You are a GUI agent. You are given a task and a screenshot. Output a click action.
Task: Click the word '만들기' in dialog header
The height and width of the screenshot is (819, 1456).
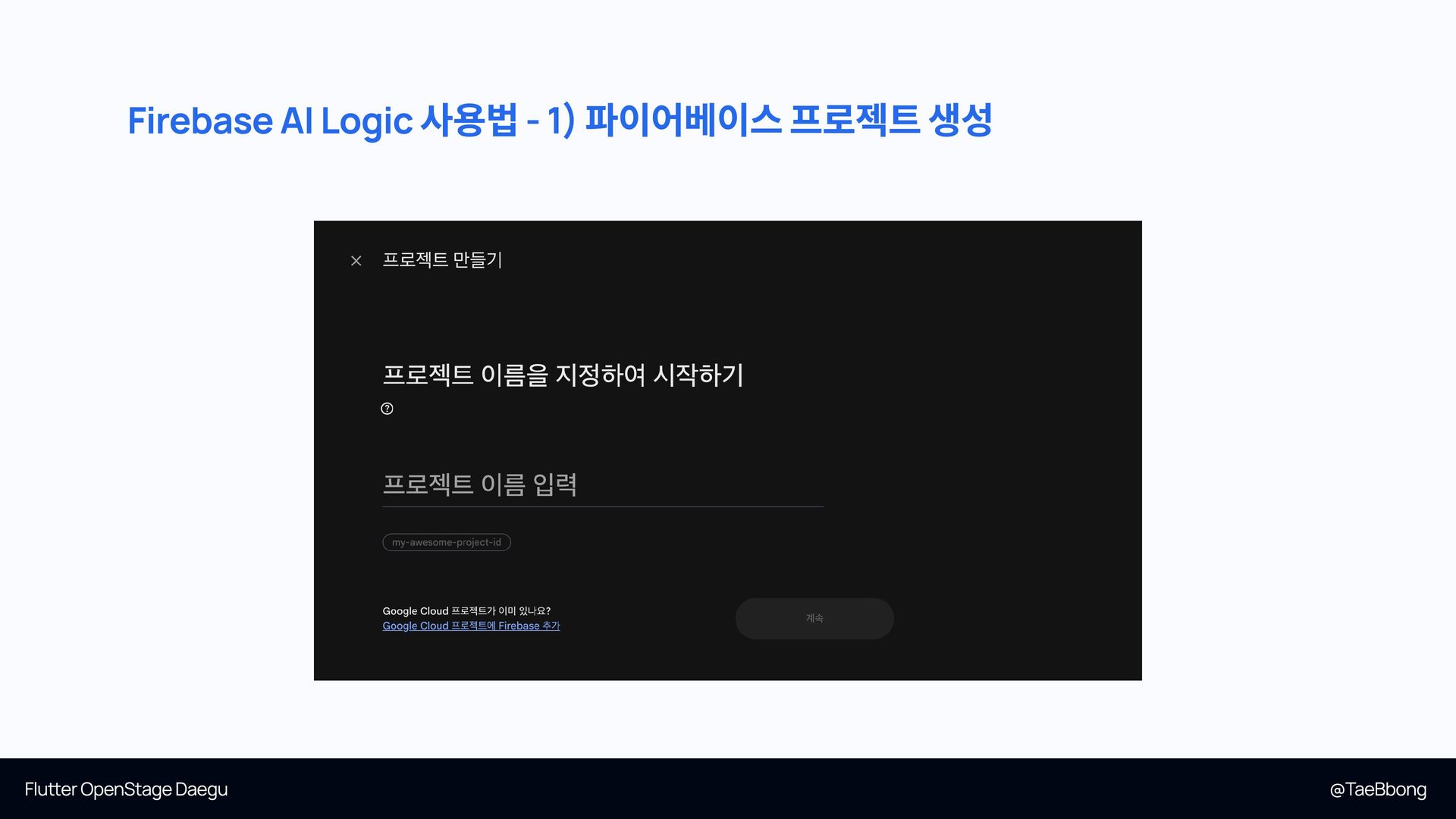click(x=478, y=260)
